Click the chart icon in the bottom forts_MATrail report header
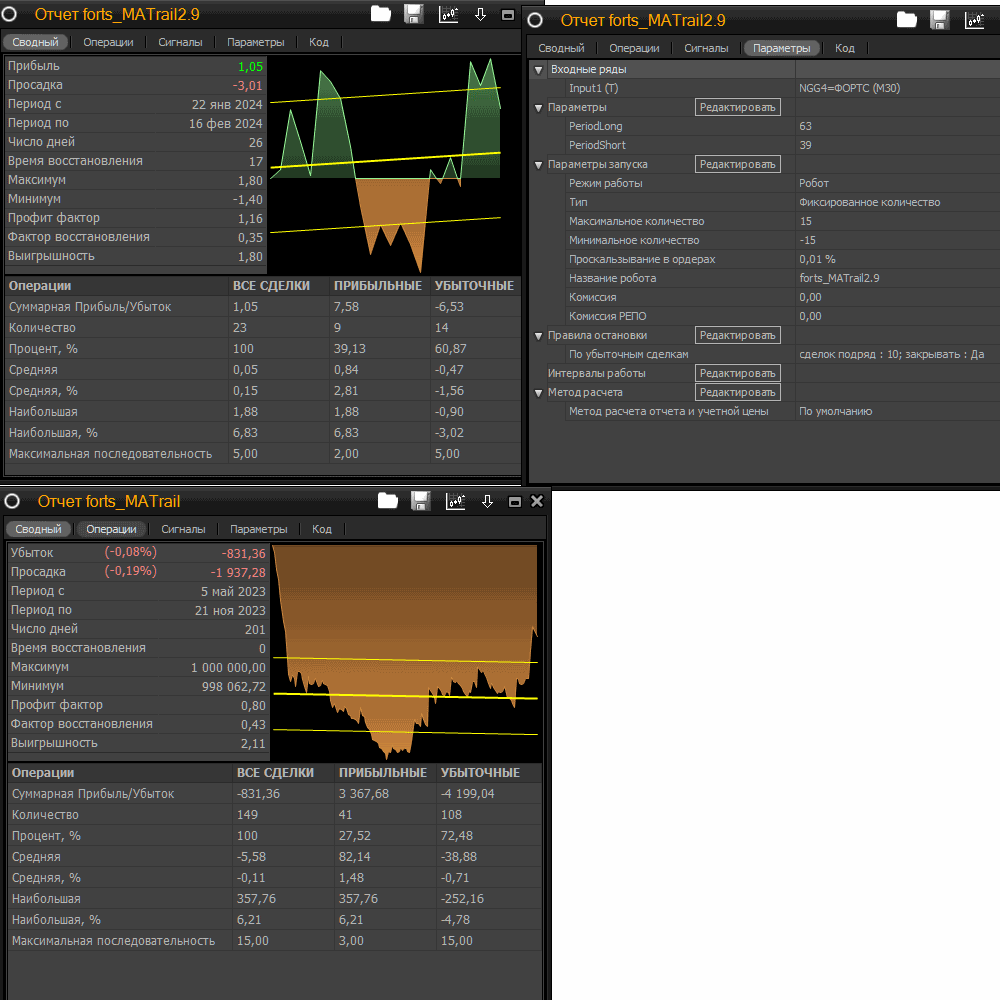This screenshot has height=1000, width=1000. (455, 501)
